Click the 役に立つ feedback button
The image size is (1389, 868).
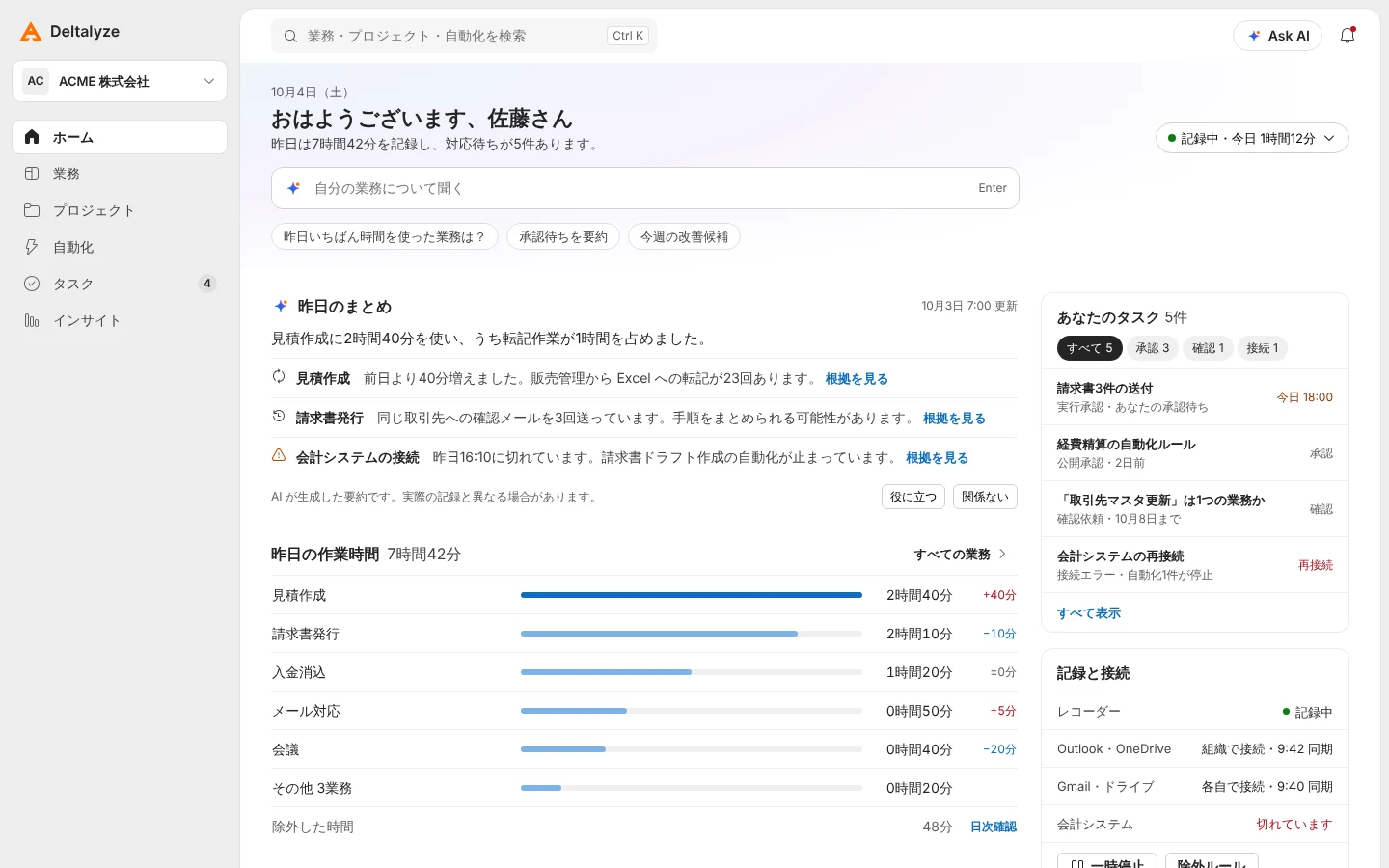tap(913, 497)
